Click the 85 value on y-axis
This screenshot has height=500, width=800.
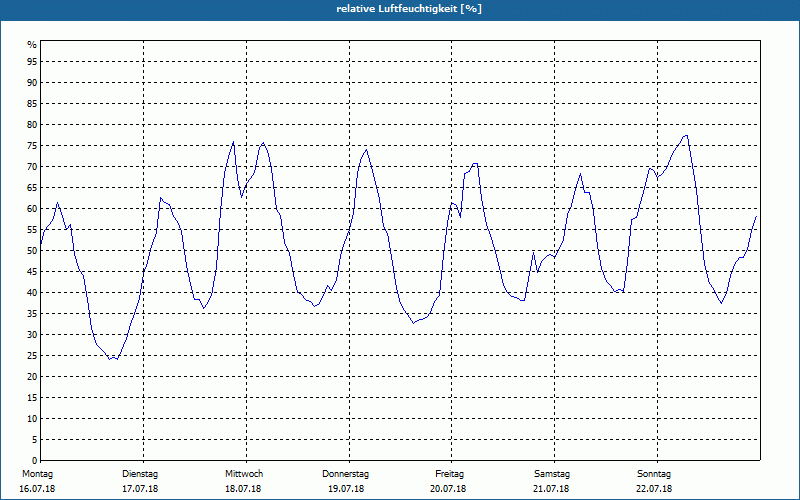point(32,104)
